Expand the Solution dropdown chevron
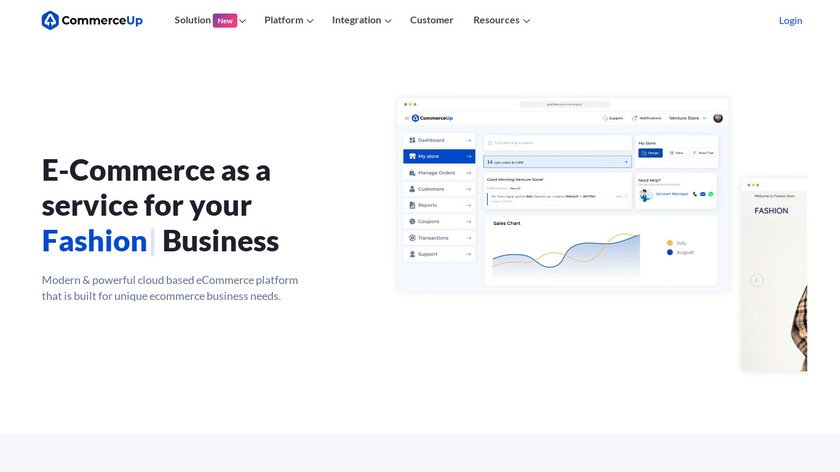Screen dimensions: 840x472 [x=242, y=21]
